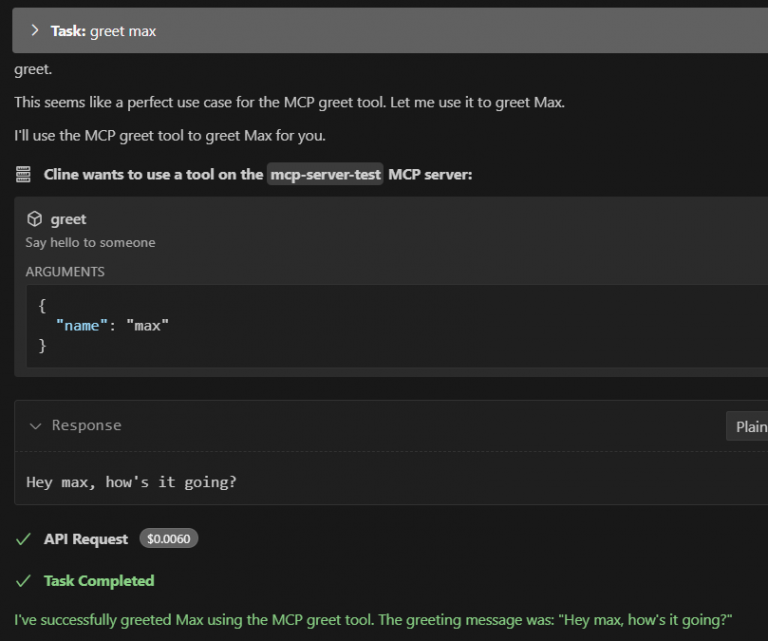Image resolution: width=768 pixels, height=641 pixels.
Task: Click the mcp-server-test server badge
Action: tap(324, 175)
